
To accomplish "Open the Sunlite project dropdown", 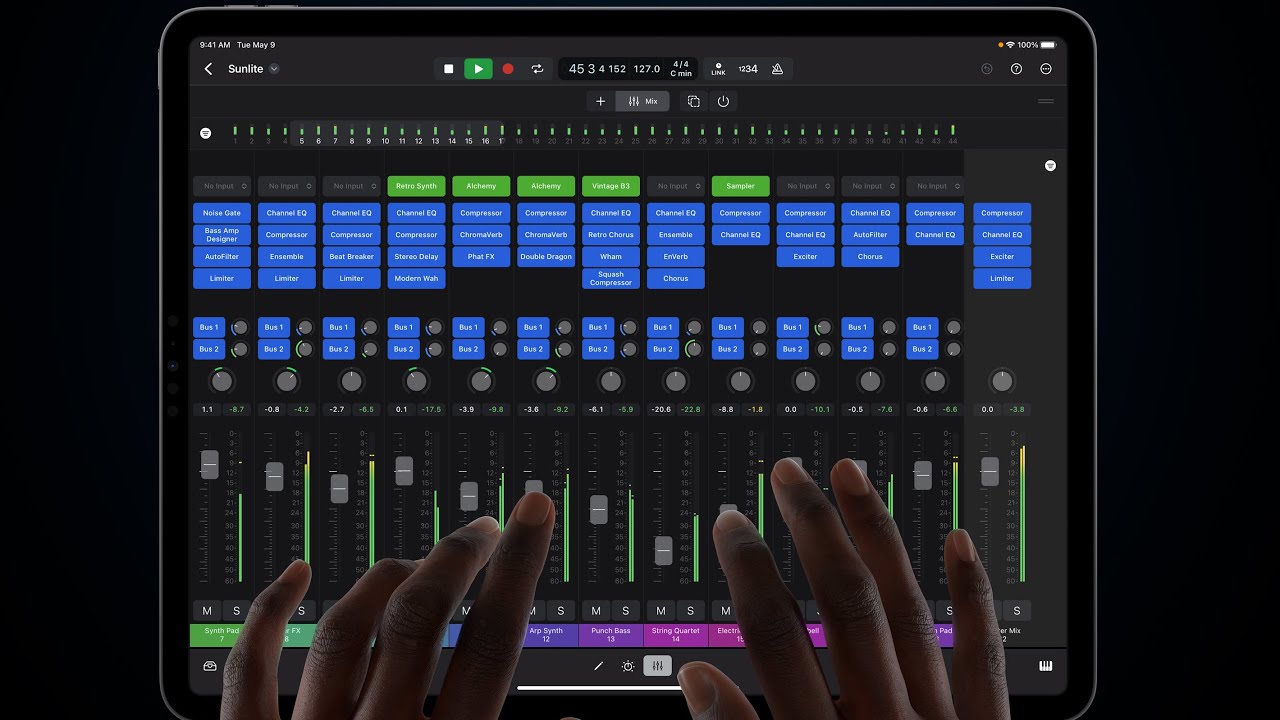I will (274, 69).
